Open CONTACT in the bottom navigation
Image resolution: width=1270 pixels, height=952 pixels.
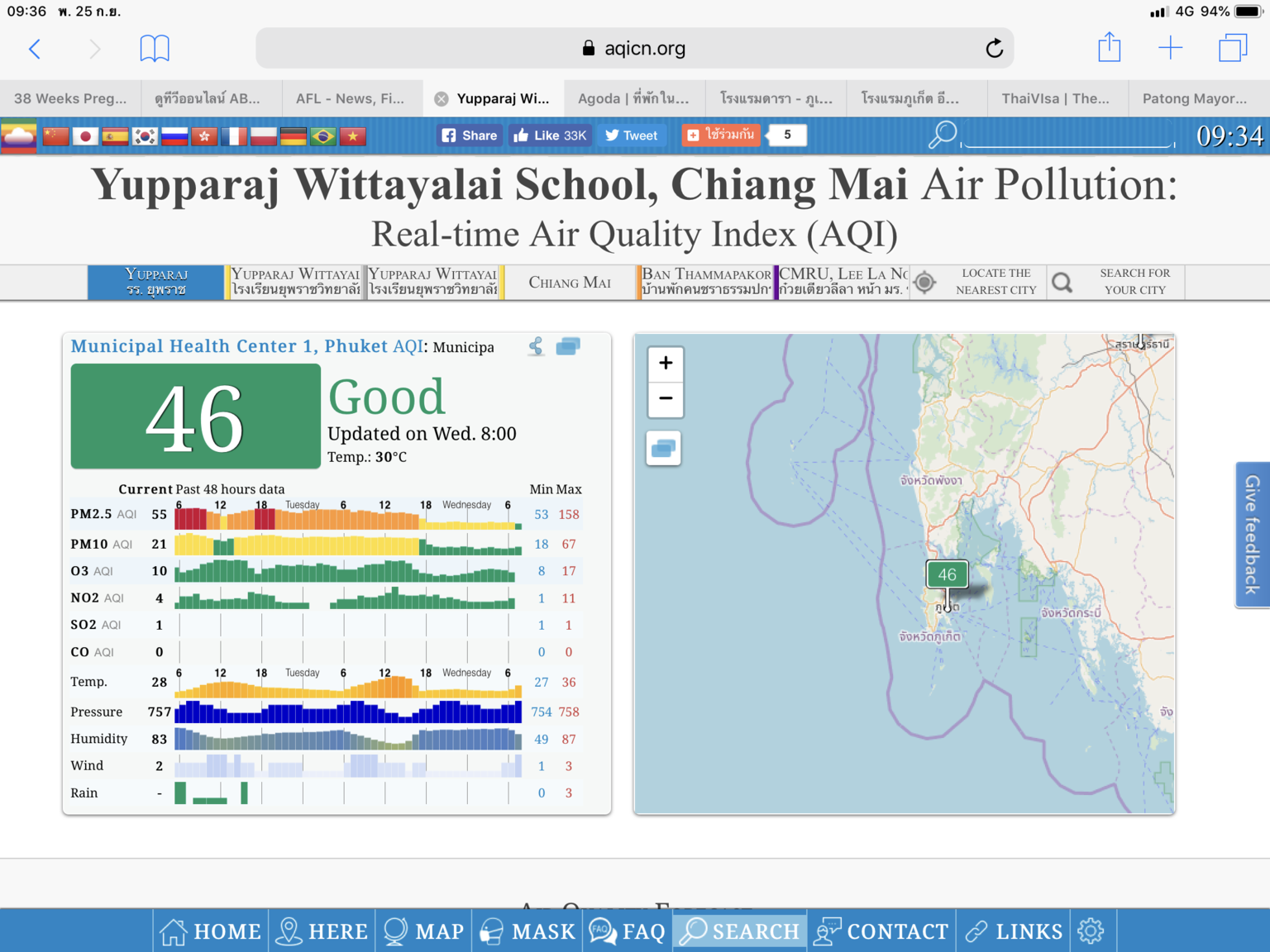coord(881,931)
